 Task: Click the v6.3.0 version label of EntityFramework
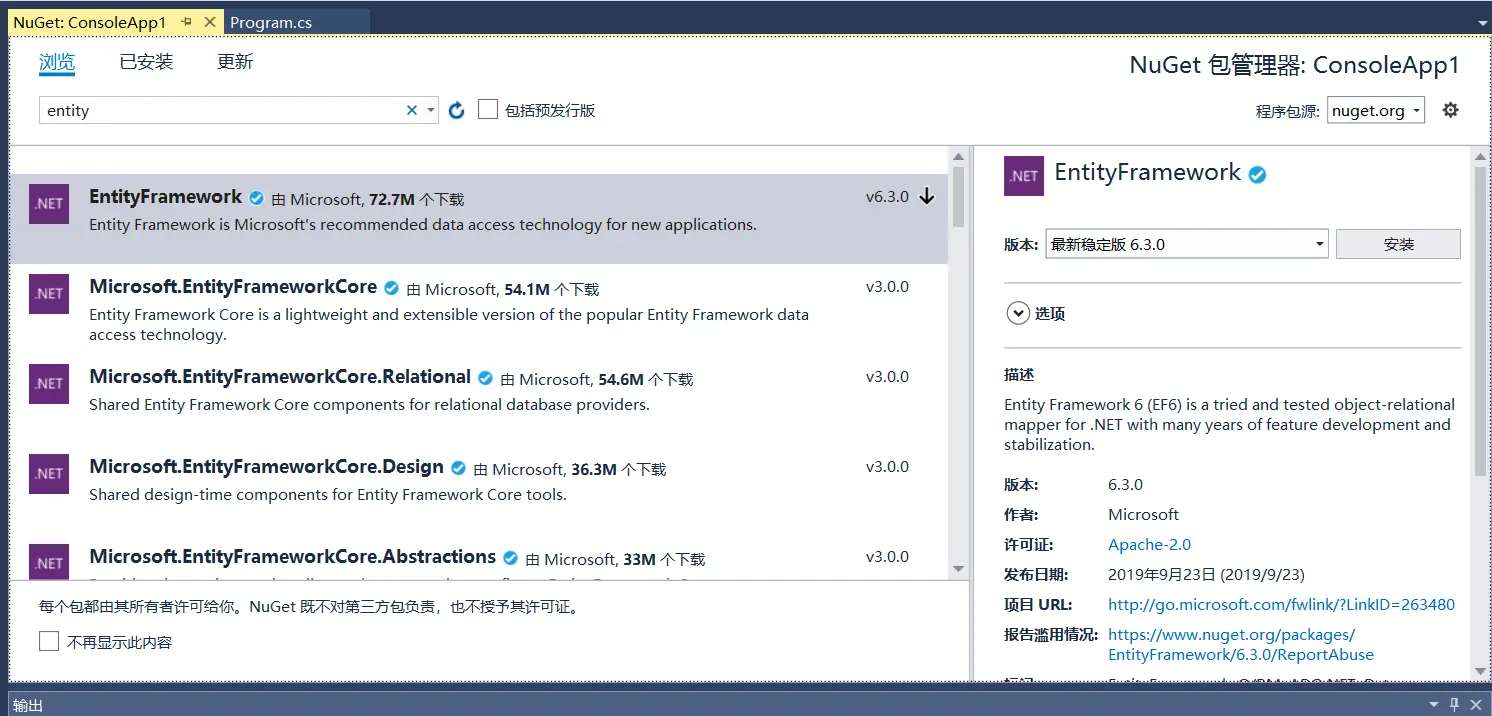(887, 197)
